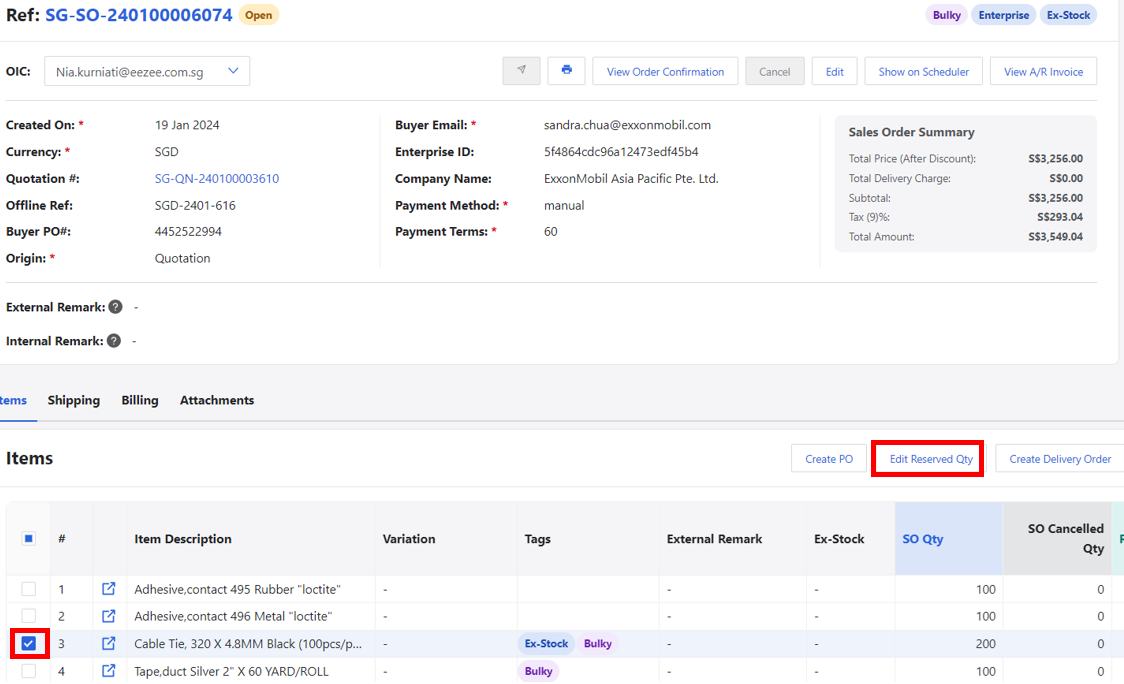Check the box for row 2 Adhesive 496
Viewport: 1124px width, 684px height.
pos(29,616)
